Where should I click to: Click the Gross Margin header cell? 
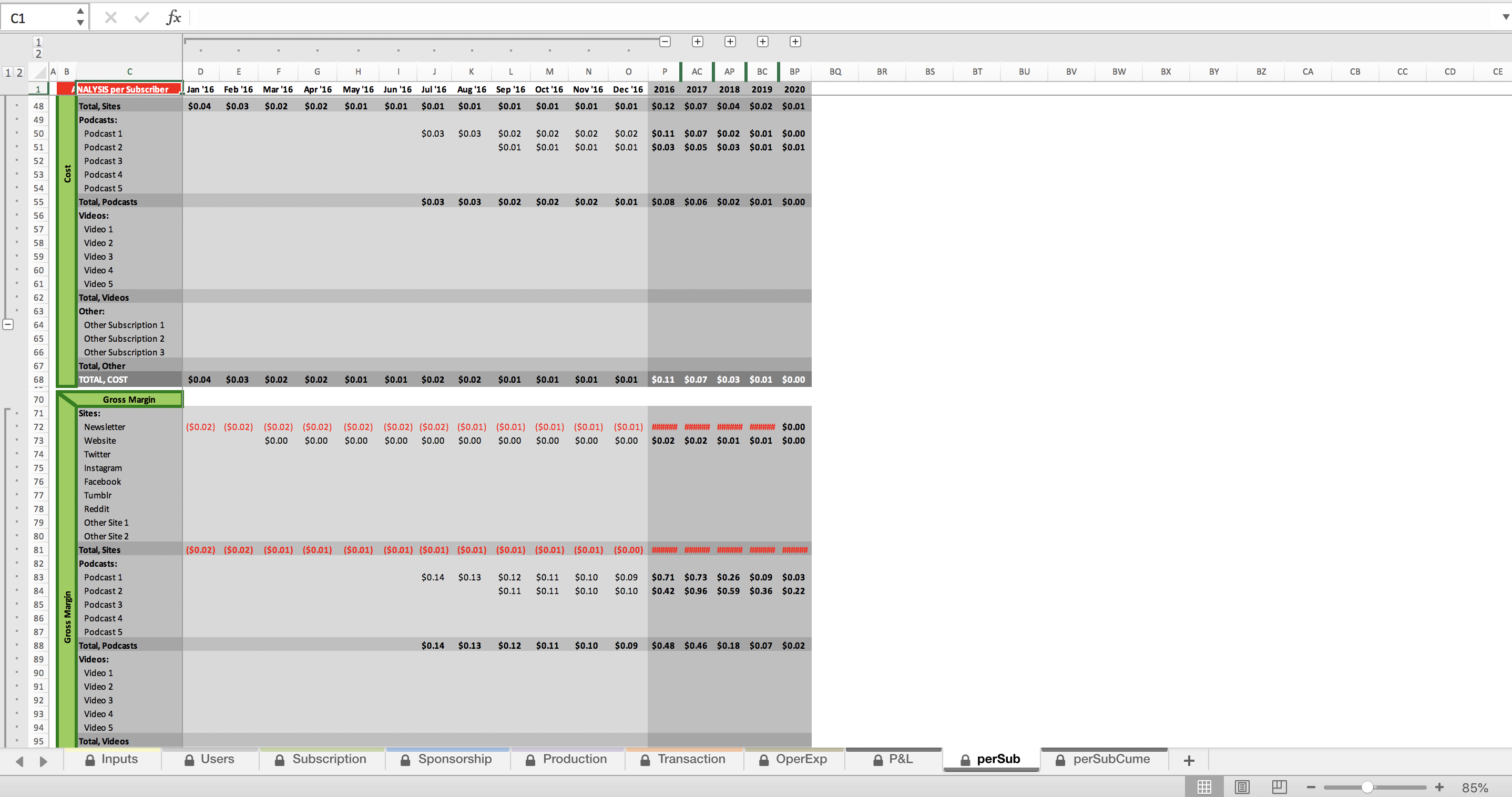point(129,400)
